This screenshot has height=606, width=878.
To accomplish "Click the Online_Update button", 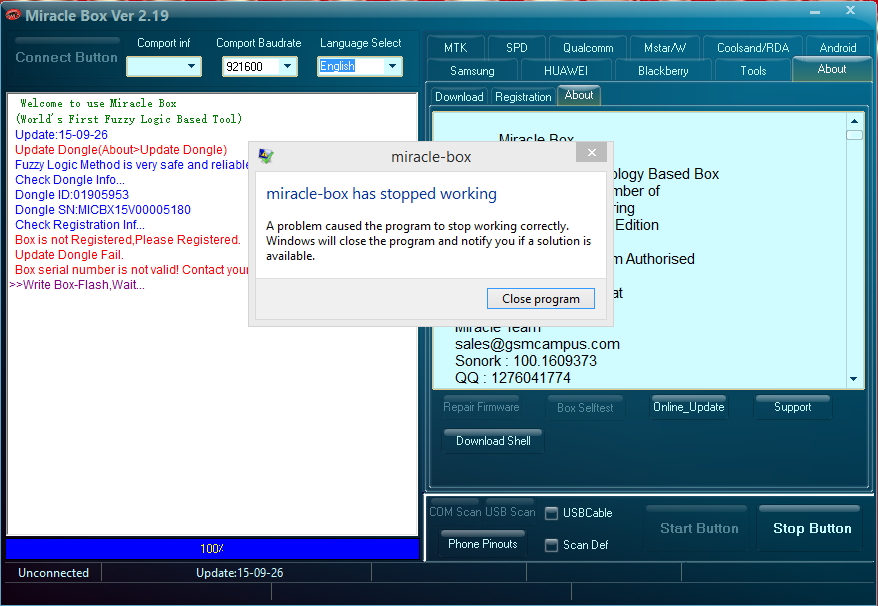I will (688, 407).
